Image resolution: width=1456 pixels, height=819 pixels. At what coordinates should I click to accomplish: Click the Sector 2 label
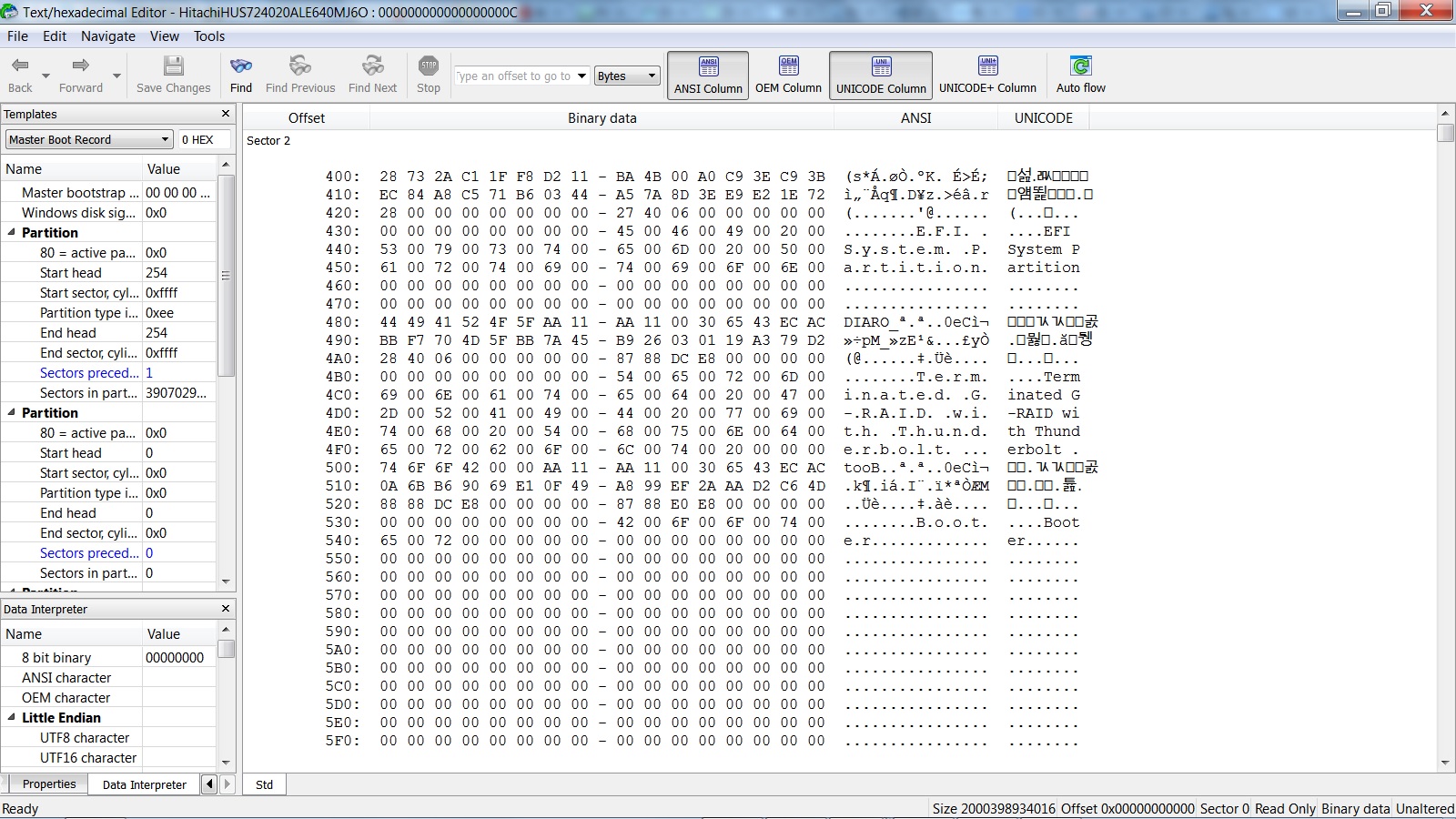tap(268, 140)
